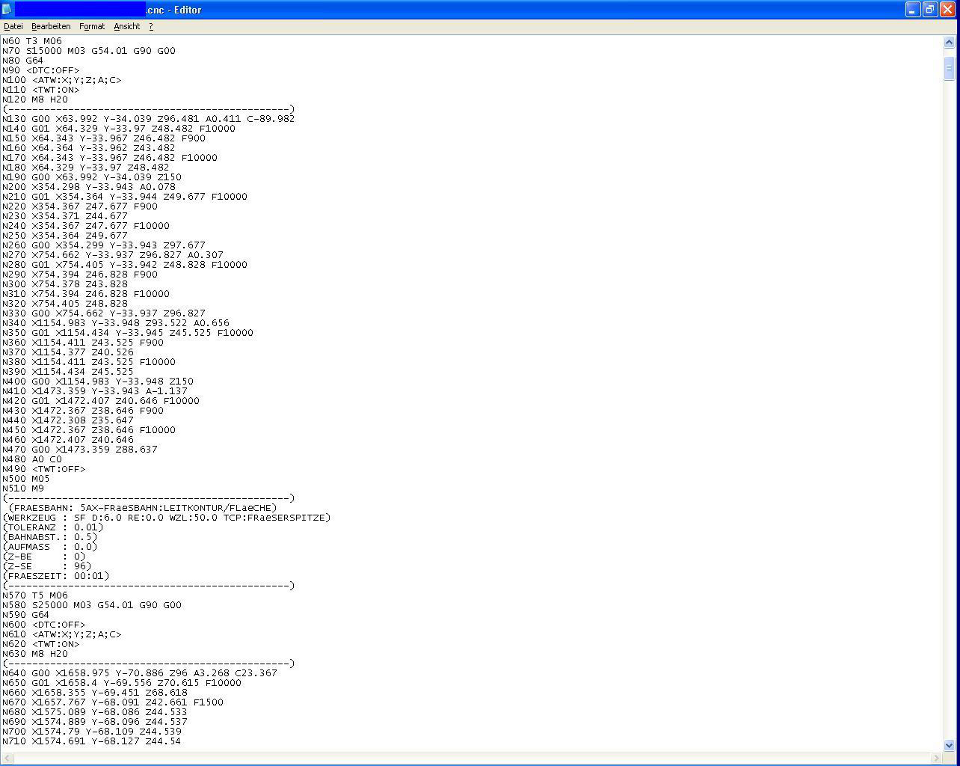Click the vertical scrollbar down arrow

coord(949,745)
